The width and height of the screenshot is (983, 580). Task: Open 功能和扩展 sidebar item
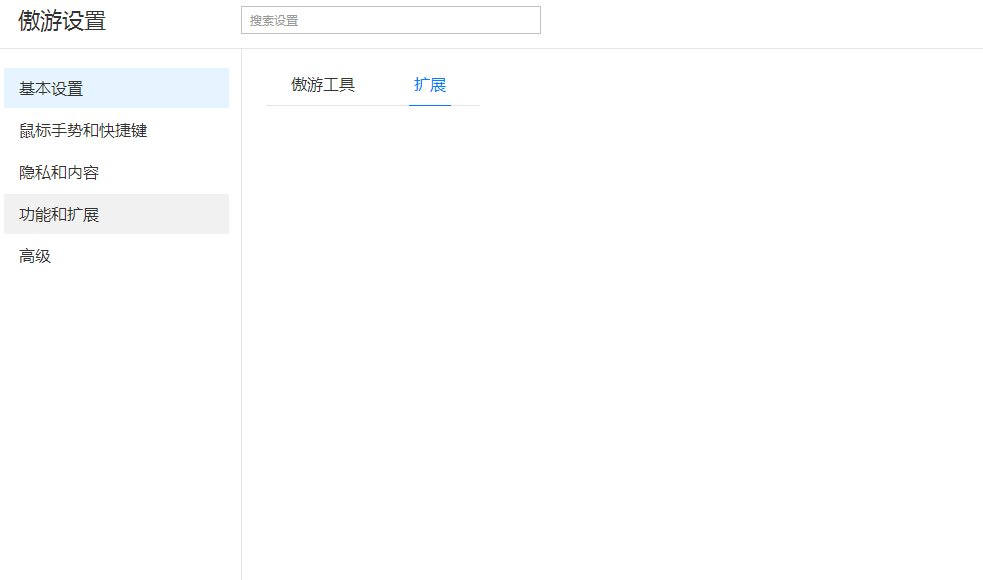tap(117, 214)
